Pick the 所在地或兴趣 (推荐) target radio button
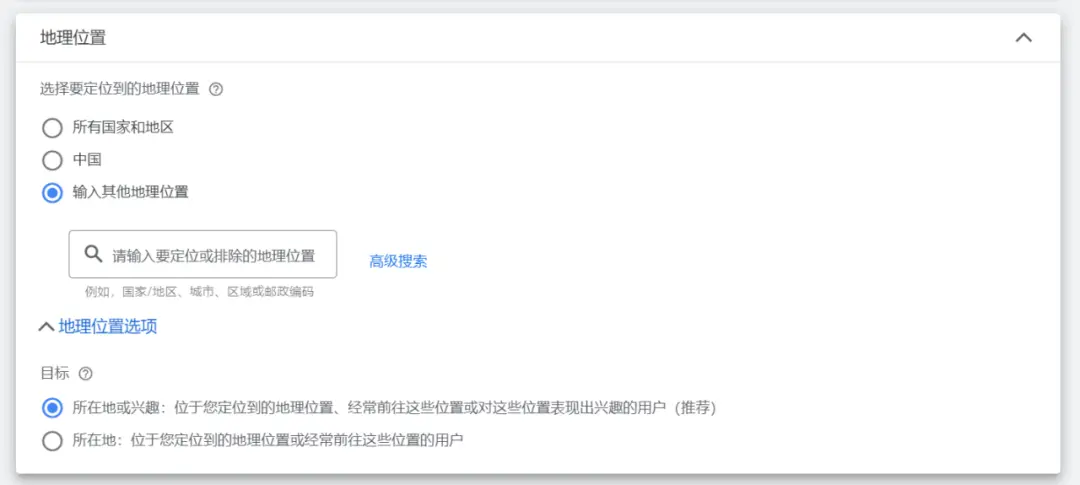 click(52, 408)
